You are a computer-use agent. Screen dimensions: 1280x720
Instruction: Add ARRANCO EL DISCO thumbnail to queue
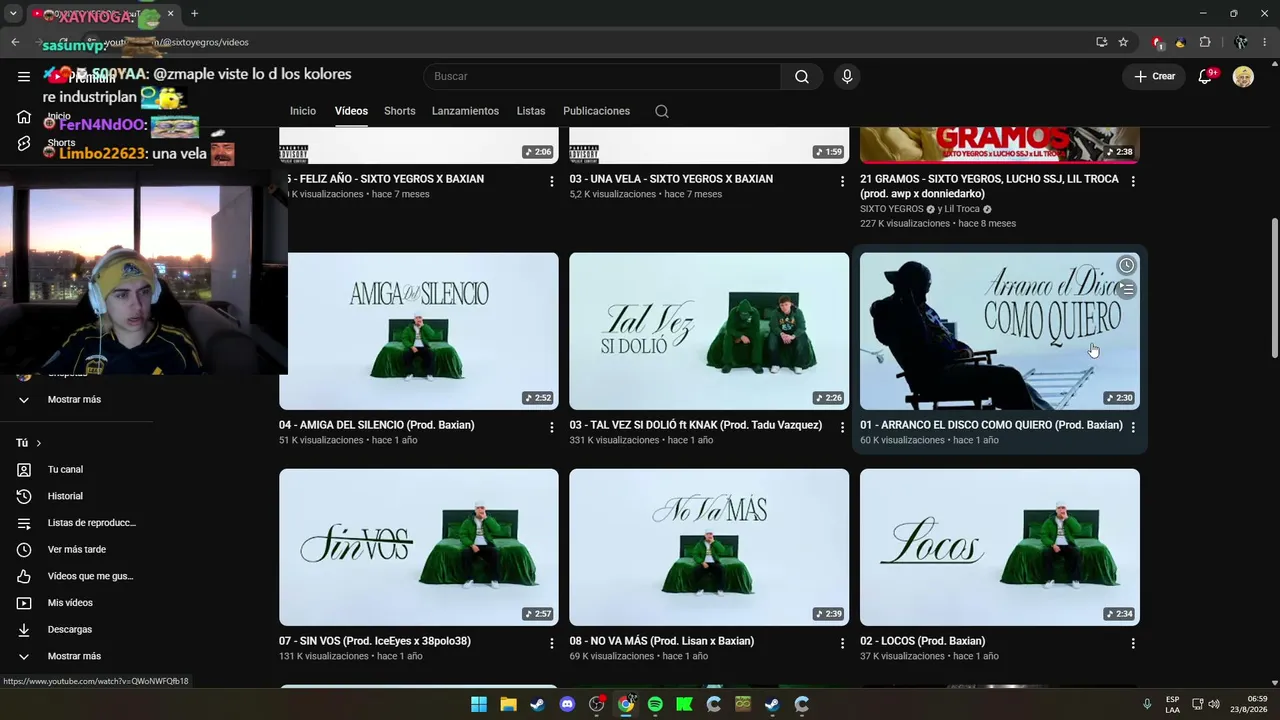[x=1126, y=289]
